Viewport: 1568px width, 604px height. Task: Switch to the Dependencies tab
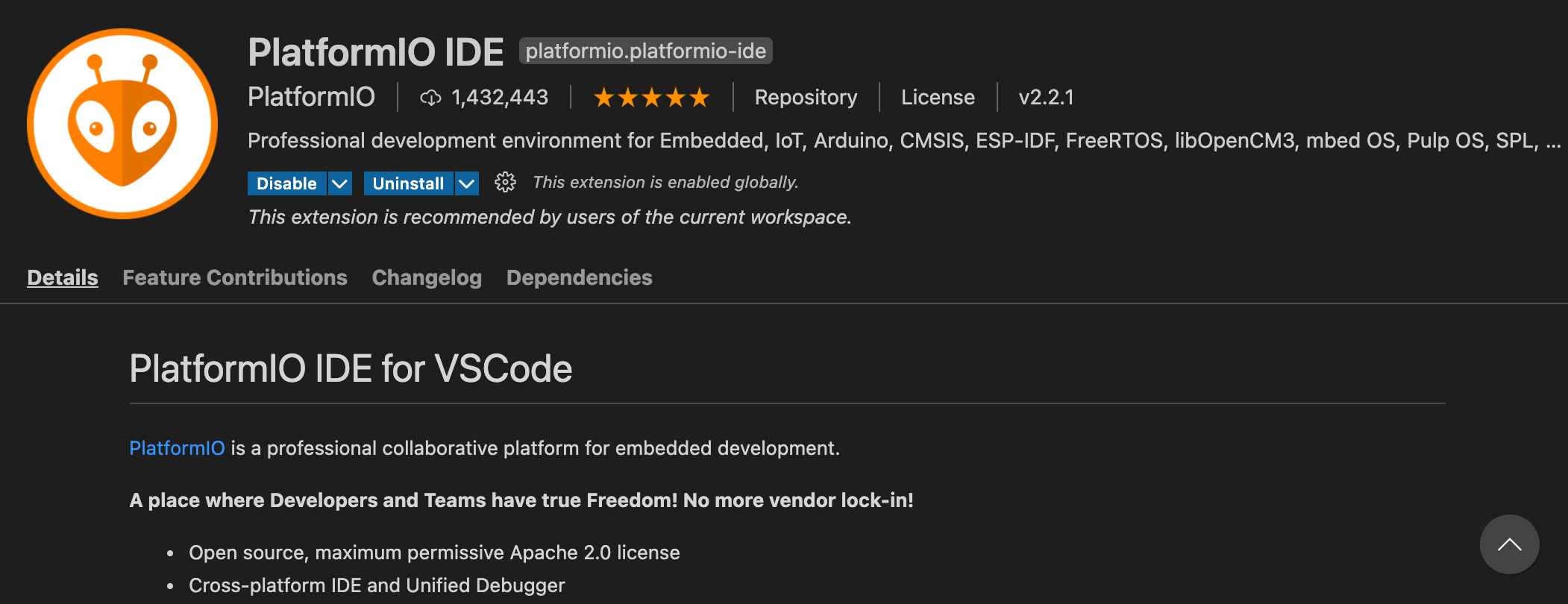coord(580,277)
